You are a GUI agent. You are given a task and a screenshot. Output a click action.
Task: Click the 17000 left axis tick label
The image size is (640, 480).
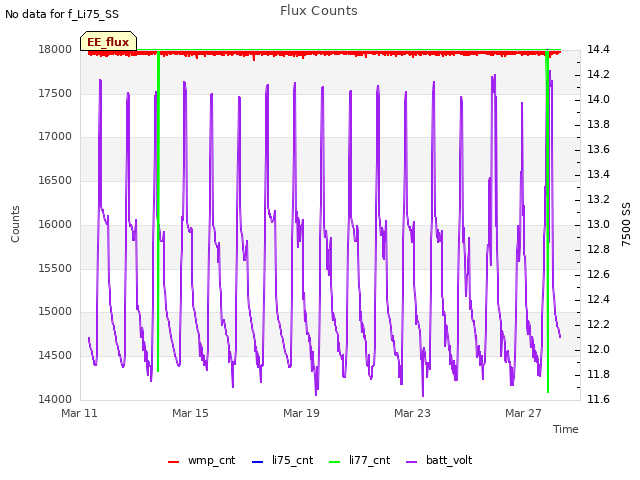(55, 136)
